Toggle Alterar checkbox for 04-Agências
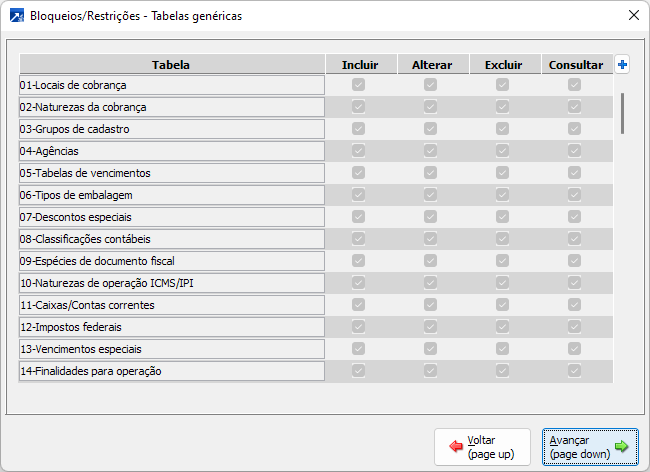The width and height of the screenshot is (650, 472). (x=431, y=151)
